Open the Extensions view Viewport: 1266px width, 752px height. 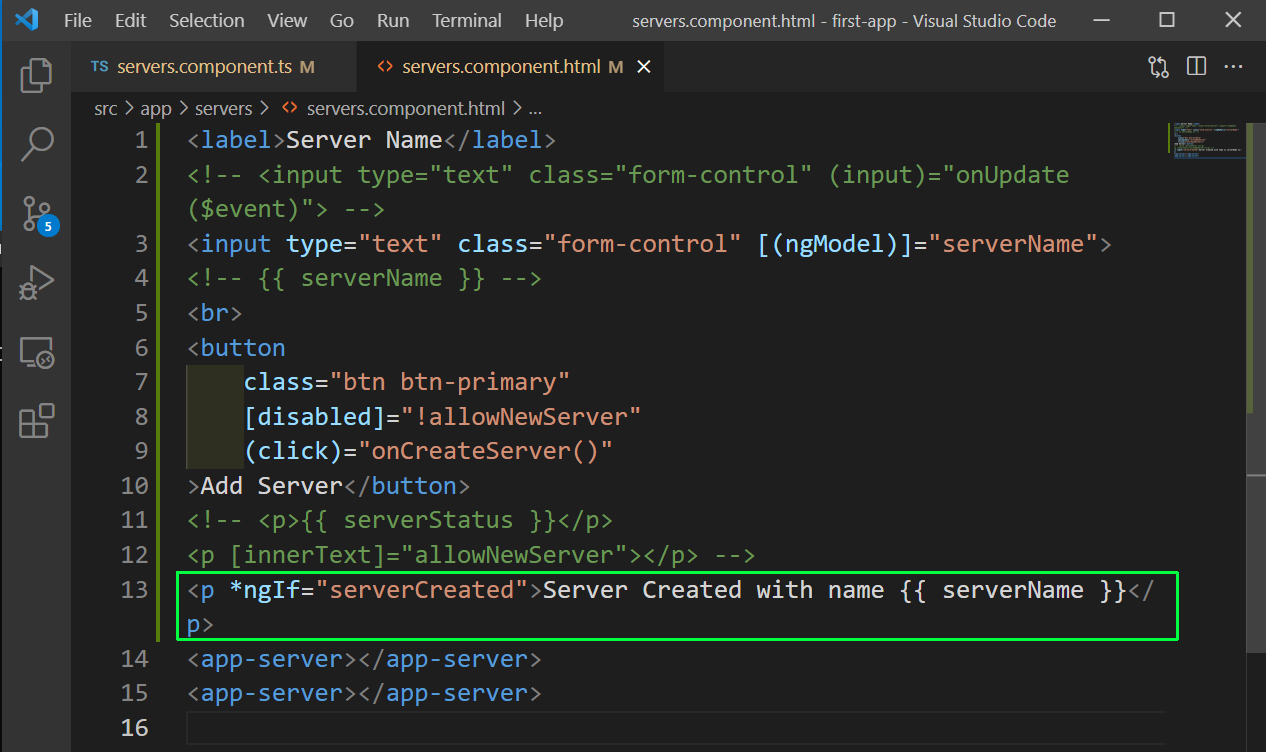click(36, 421)
